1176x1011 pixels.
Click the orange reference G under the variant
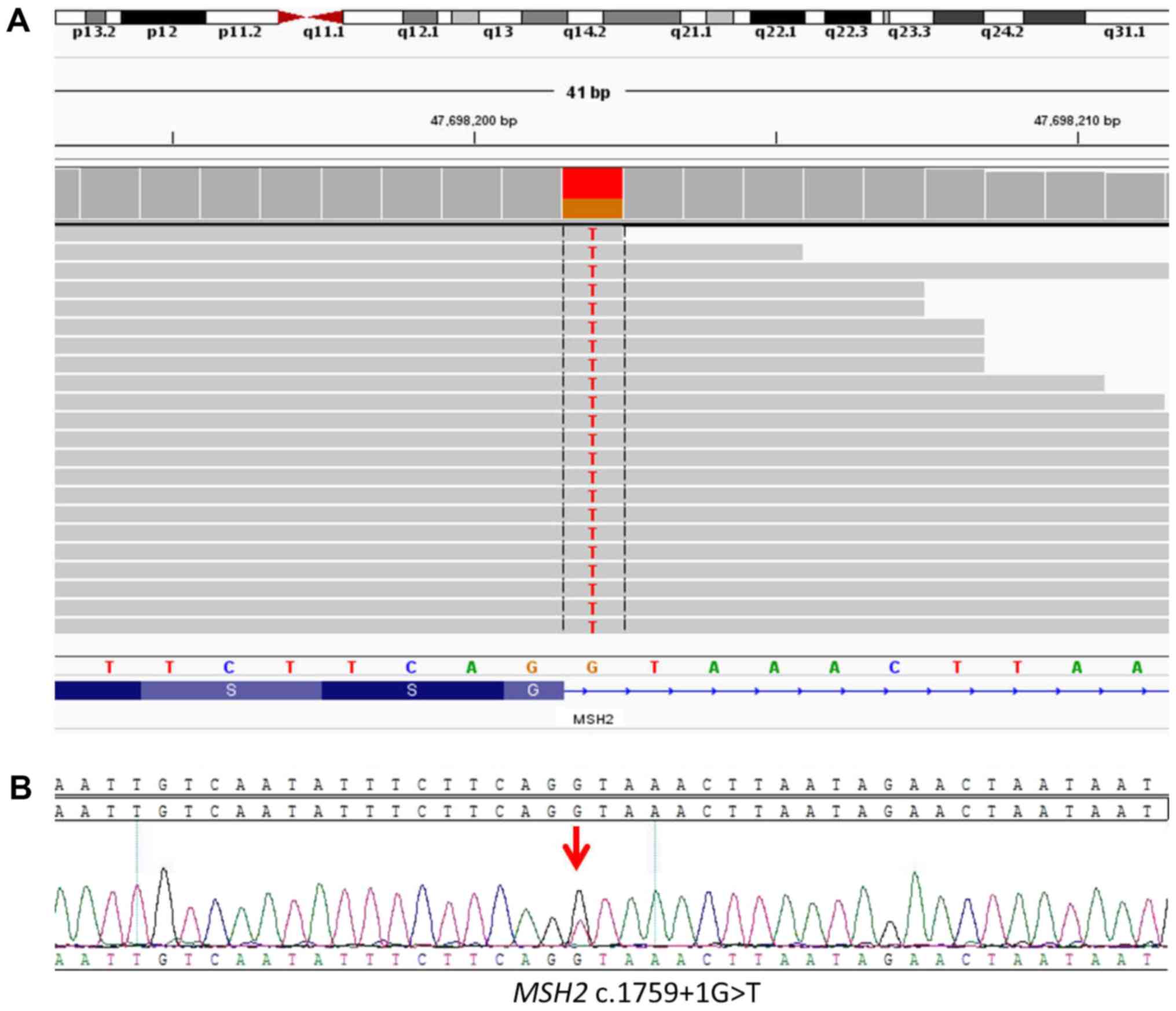pyautogui.click(x=591, y=668)
